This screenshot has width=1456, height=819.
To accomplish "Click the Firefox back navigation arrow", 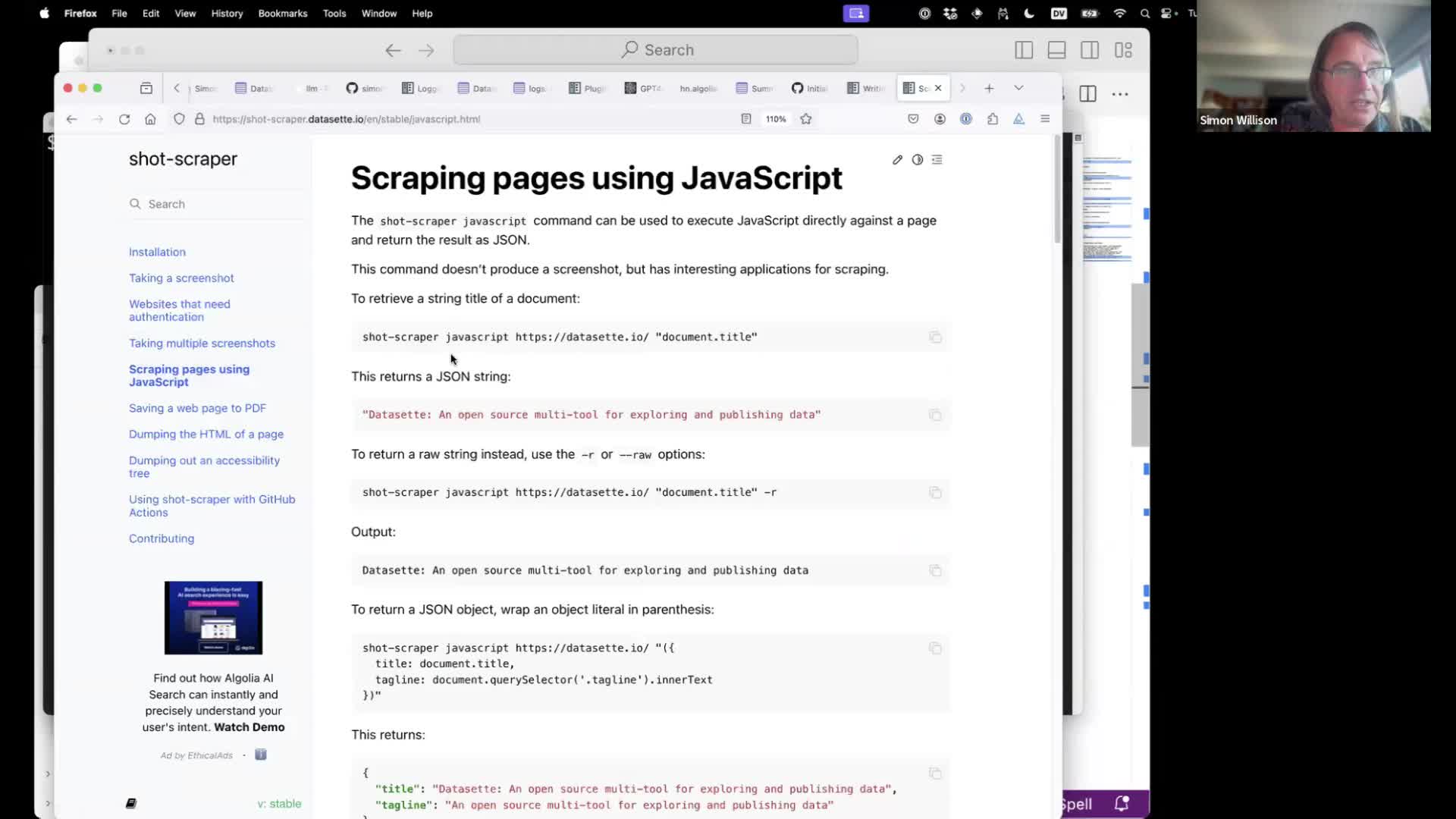I will coord(71,119).
